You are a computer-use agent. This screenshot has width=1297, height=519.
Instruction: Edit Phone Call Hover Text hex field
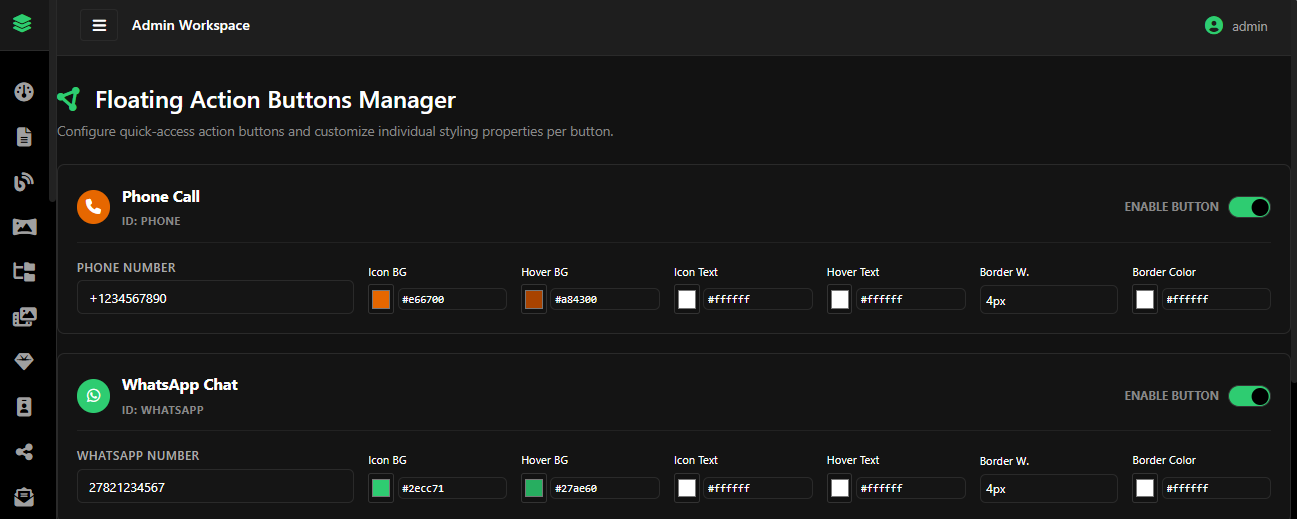pos(911,299)
